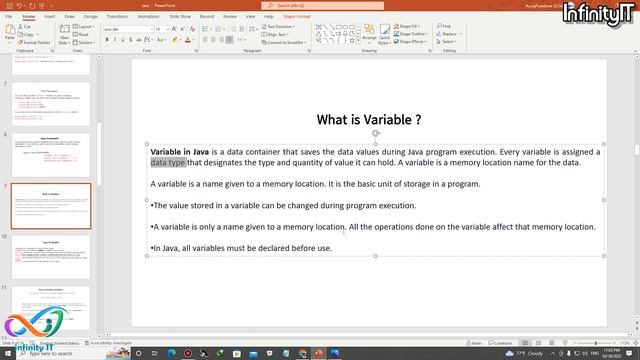Justify the paragraph text

pyautogui.click(x=229, y=40)
